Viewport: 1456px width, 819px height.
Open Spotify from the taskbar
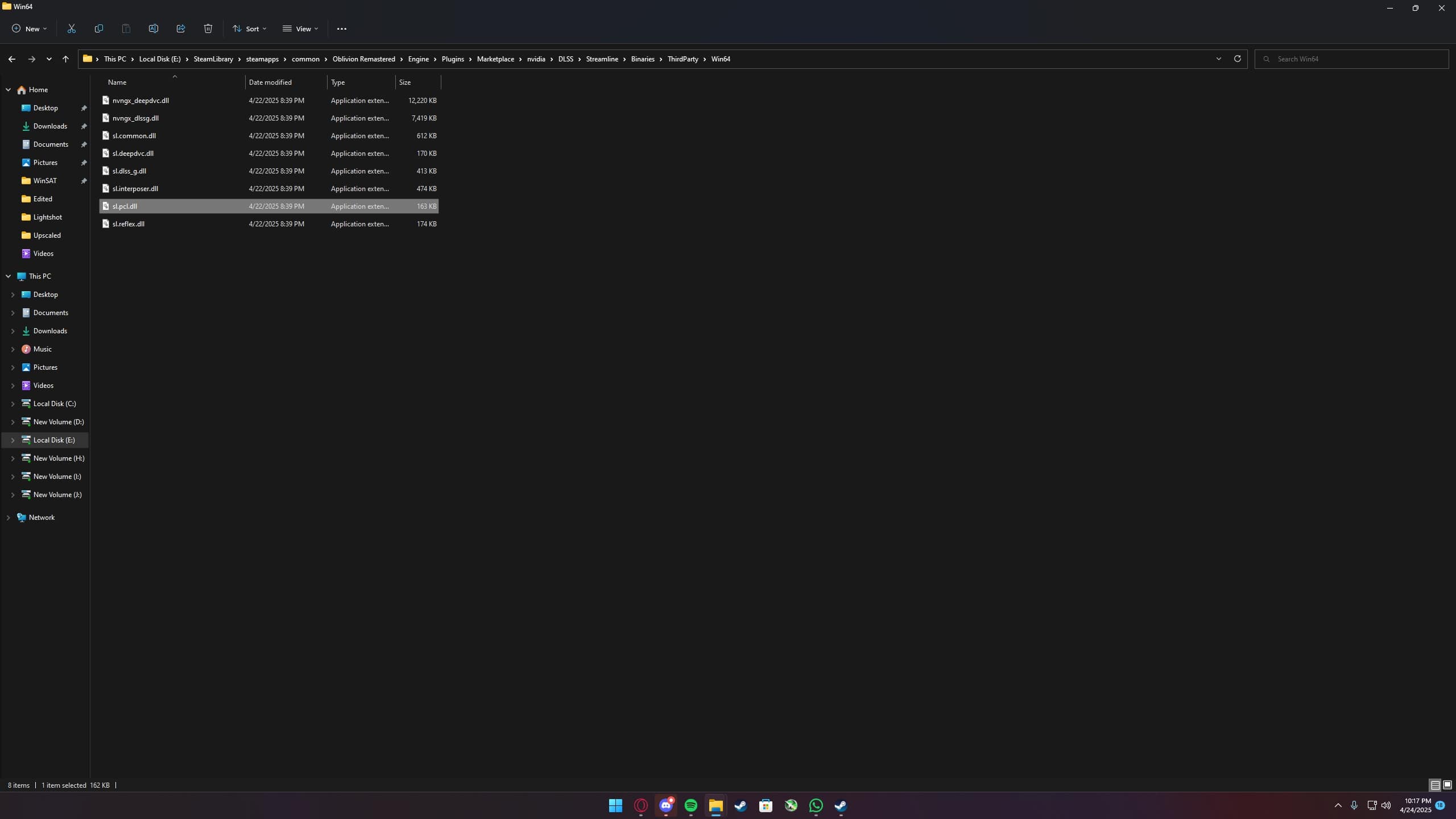[x=691, y=805]
